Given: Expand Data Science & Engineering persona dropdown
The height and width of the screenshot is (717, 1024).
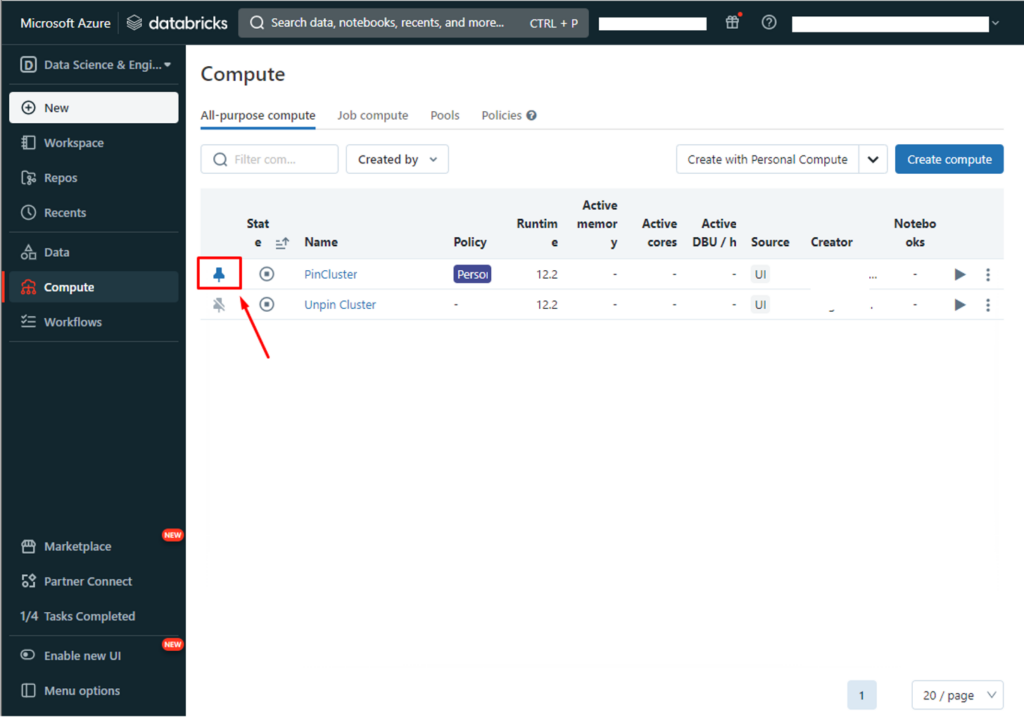Looking at the screenshot, I should [x=95, y=65].
